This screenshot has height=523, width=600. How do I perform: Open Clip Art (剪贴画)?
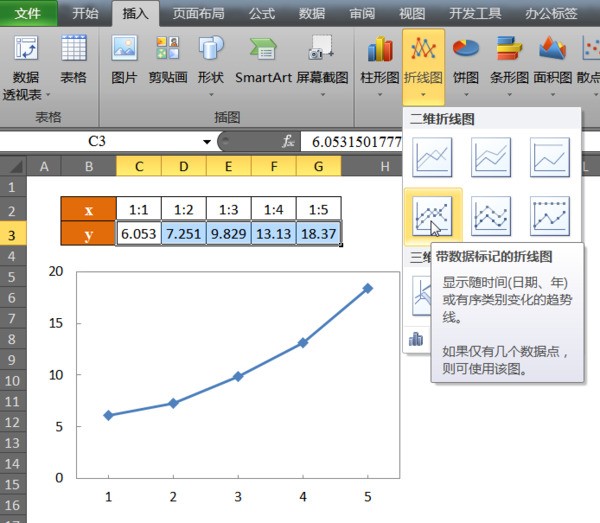pos(168,60)
